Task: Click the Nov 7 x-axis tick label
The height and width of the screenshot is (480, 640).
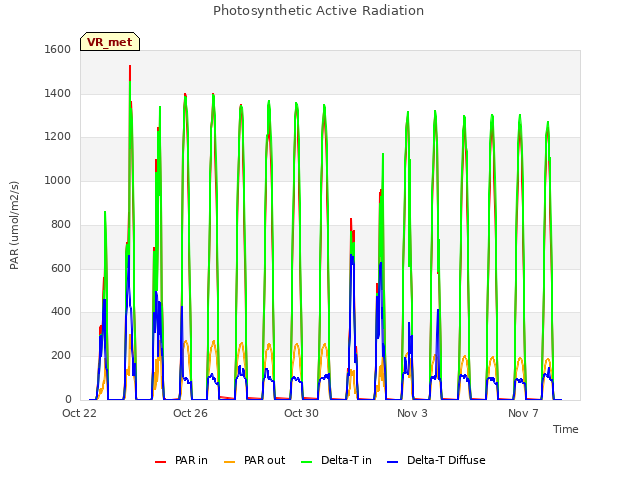Action: click(523, 413)
